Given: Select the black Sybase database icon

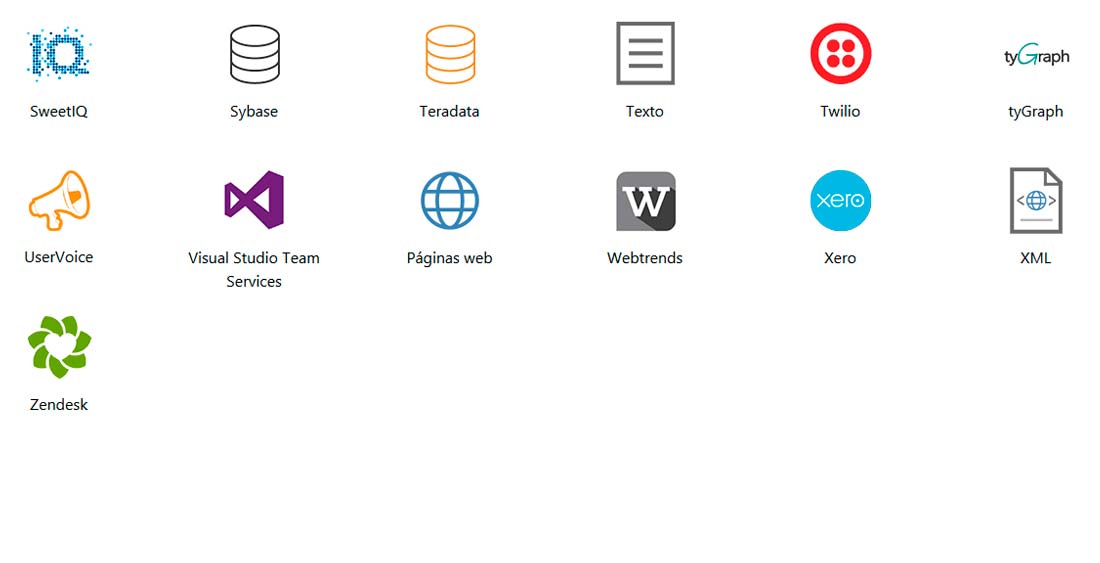Looking at the screenshot, I should pos(255,54).
